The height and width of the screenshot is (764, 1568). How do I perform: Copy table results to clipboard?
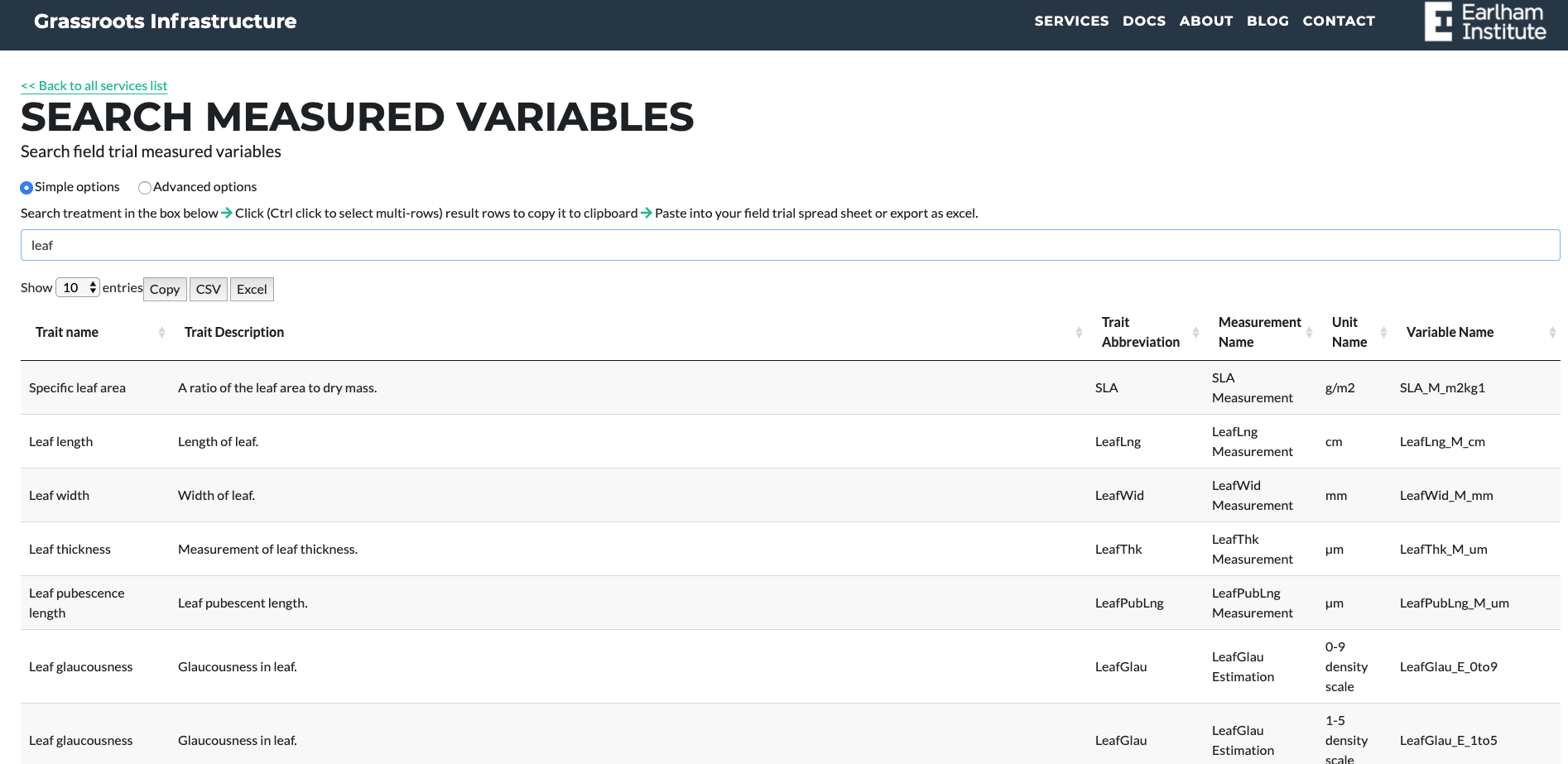165,289
